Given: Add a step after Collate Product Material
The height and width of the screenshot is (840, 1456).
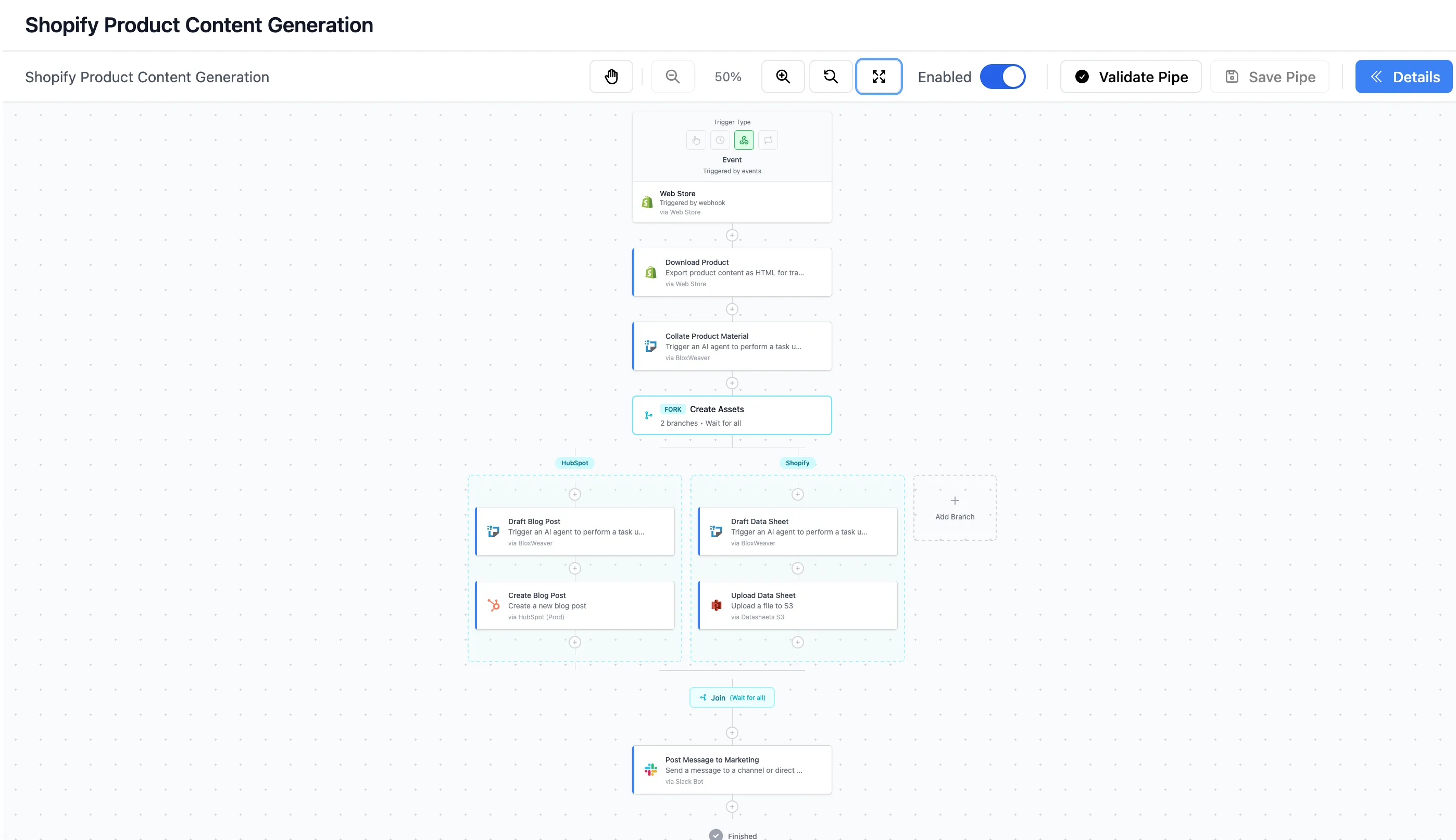Looking at the screenshot, I should [x=732, y=383].
